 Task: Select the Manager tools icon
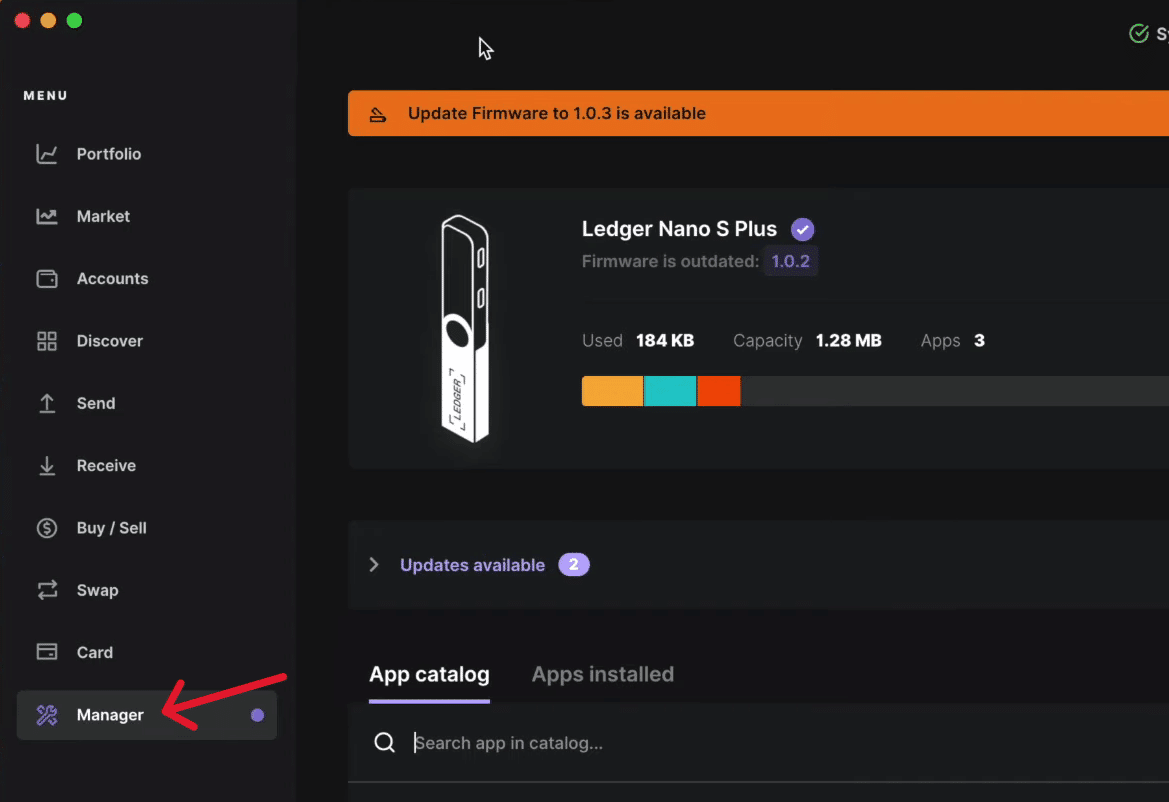coord(46,714)
